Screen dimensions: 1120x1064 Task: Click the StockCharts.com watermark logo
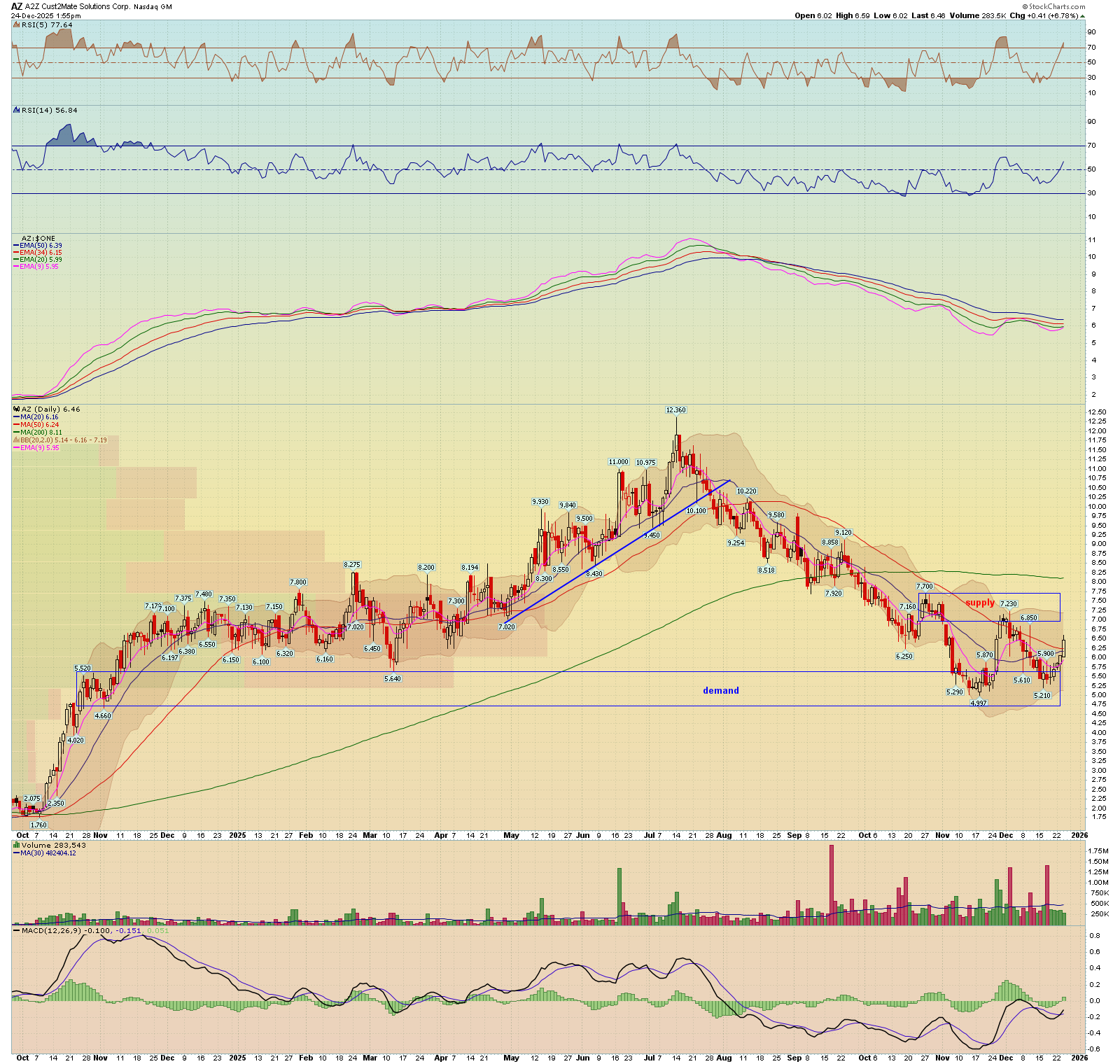click(1057, 7)
